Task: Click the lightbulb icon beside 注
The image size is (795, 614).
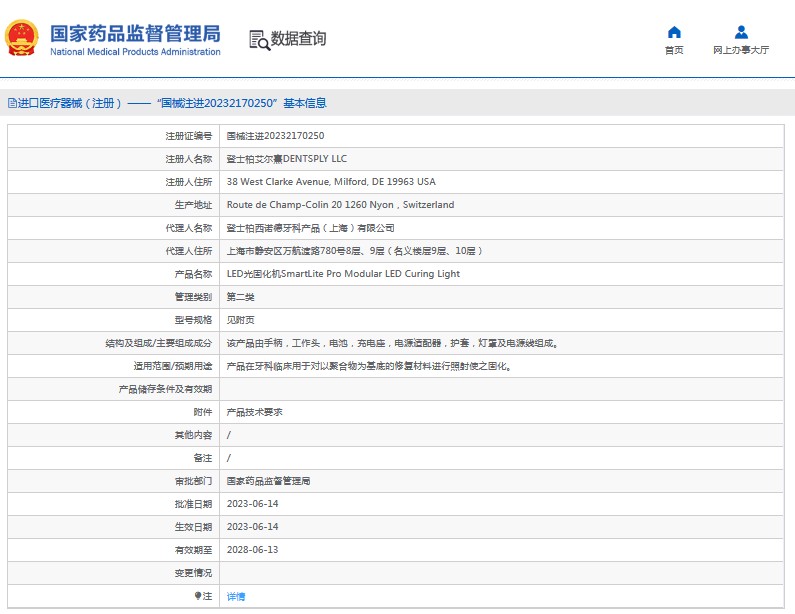Action: click(x=198, y=596)
